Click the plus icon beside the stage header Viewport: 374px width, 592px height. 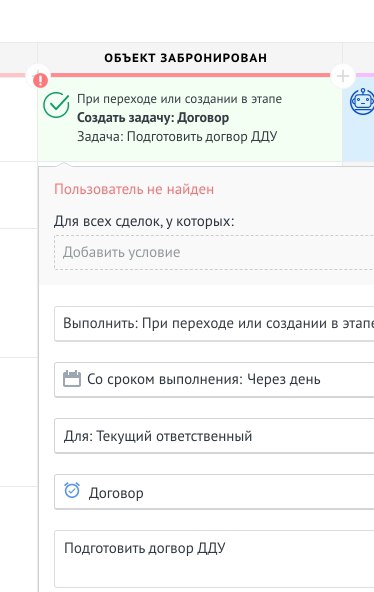click(343, 76)
